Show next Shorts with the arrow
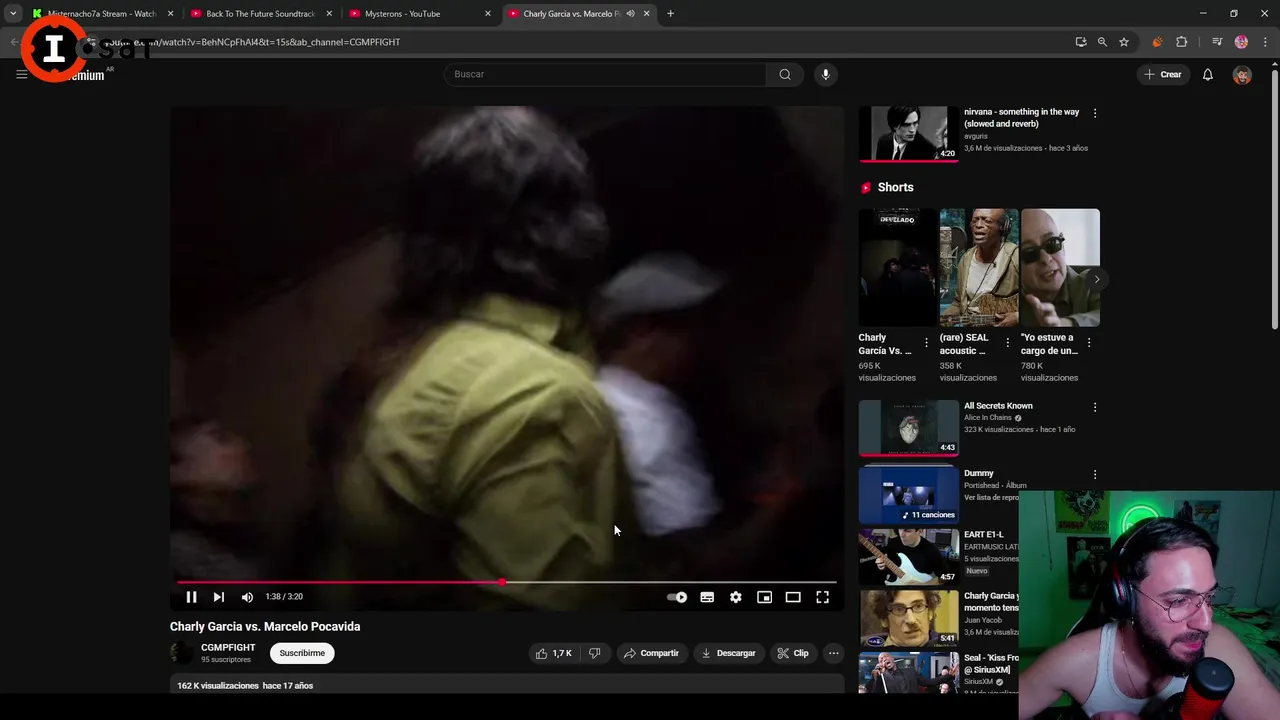Screen dimensions: 1280x720 [1096, 280]
